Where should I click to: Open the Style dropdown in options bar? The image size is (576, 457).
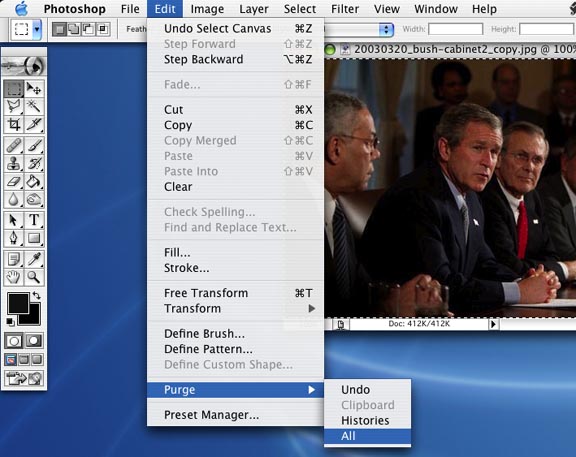click(386, 29)
